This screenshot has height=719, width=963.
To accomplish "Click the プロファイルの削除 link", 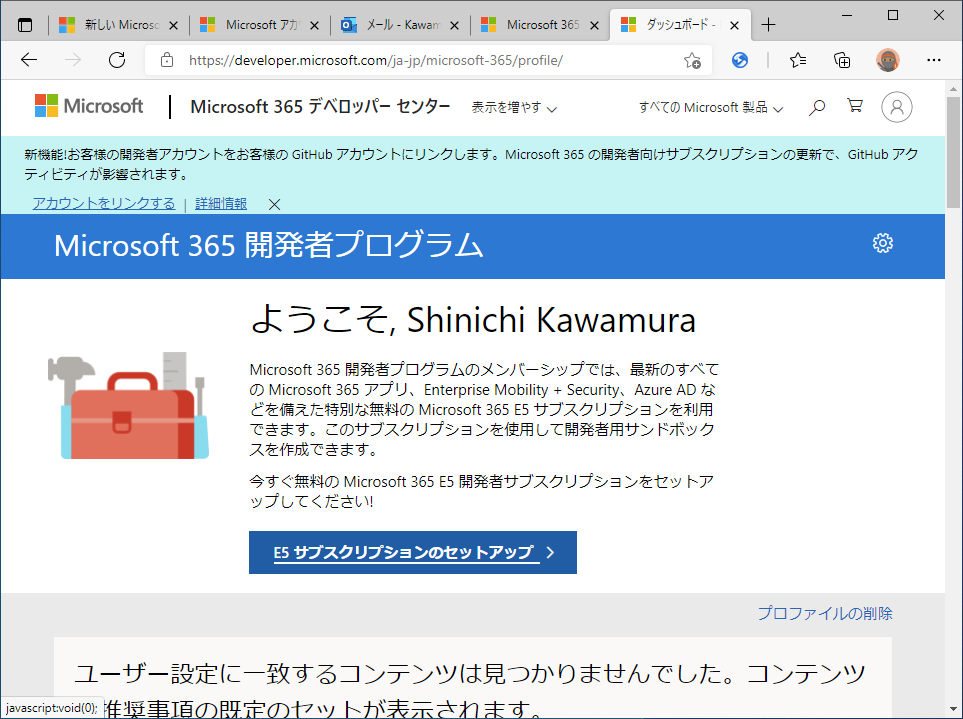I will 825,613.
